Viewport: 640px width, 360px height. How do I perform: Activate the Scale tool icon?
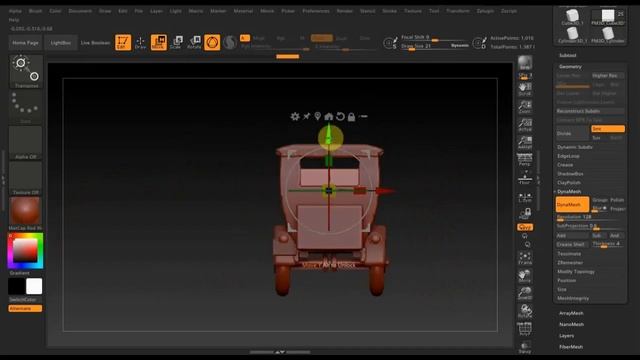(176, 42)
